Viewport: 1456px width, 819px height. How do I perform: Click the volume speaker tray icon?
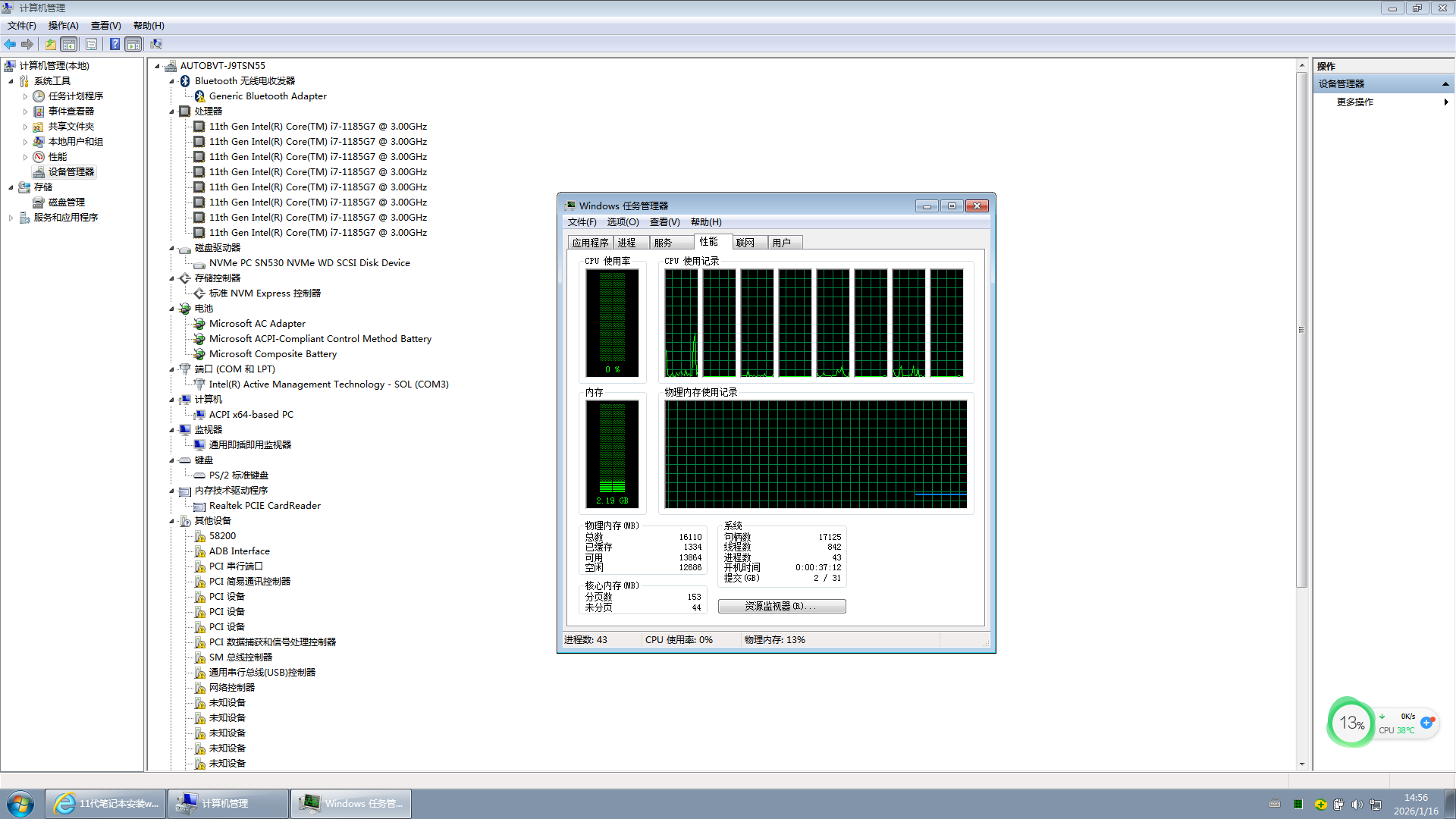(1357, 805)
